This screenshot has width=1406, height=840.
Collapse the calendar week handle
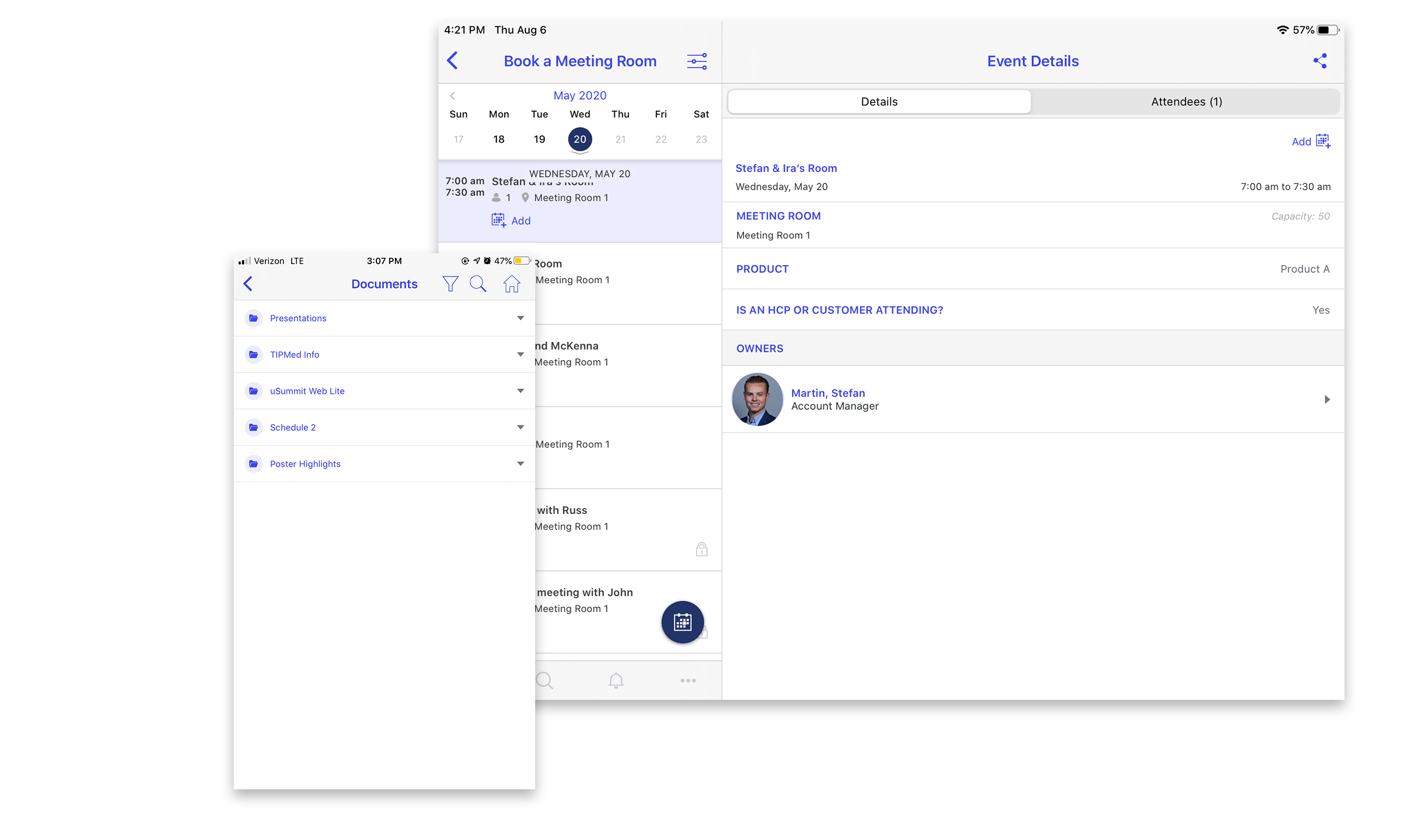click(580, 153)
